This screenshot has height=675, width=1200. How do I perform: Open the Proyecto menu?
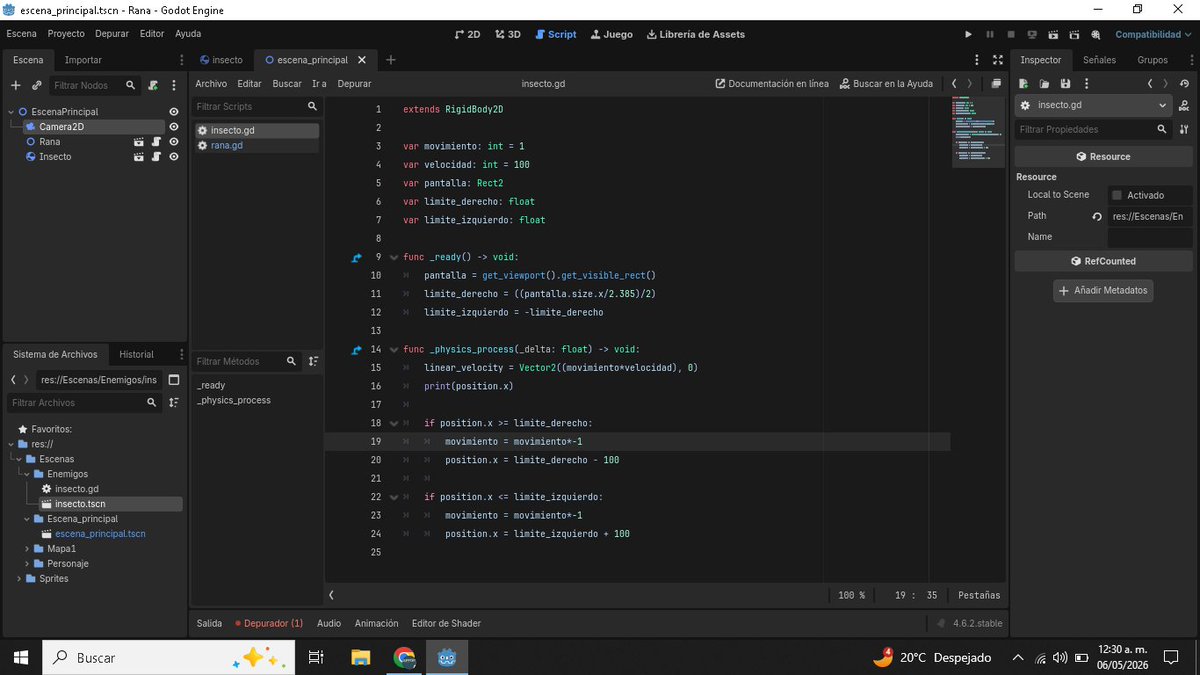pyautogui.click(x=66, y=34)
